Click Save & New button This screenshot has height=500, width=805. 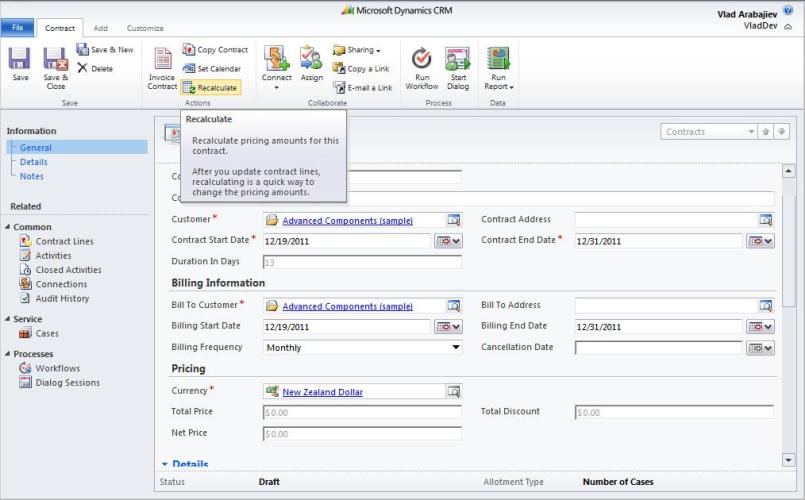(105, 50)
